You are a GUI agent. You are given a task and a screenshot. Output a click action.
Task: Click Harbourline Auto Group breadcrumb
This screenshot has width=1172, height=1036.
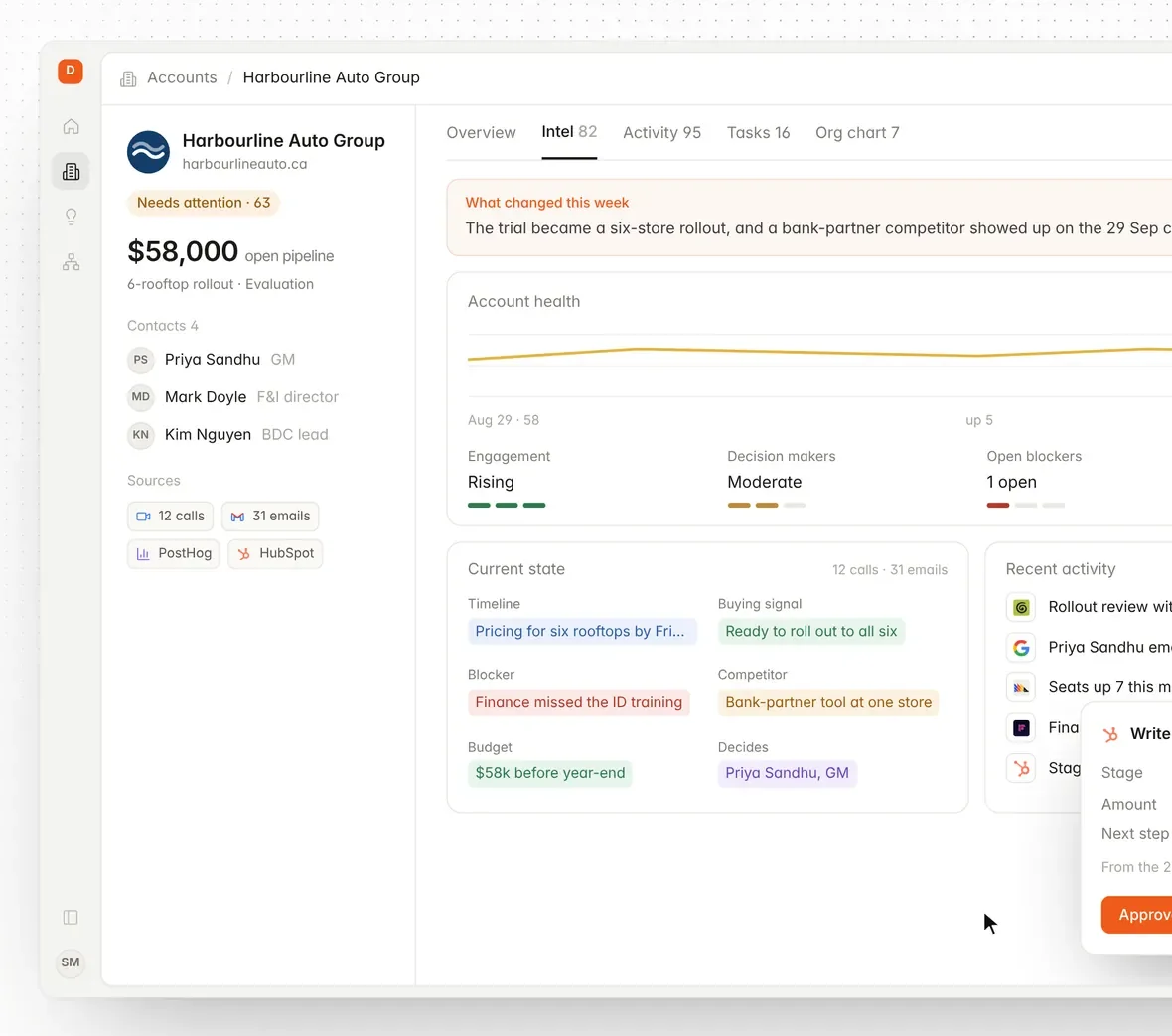point(331,77)
